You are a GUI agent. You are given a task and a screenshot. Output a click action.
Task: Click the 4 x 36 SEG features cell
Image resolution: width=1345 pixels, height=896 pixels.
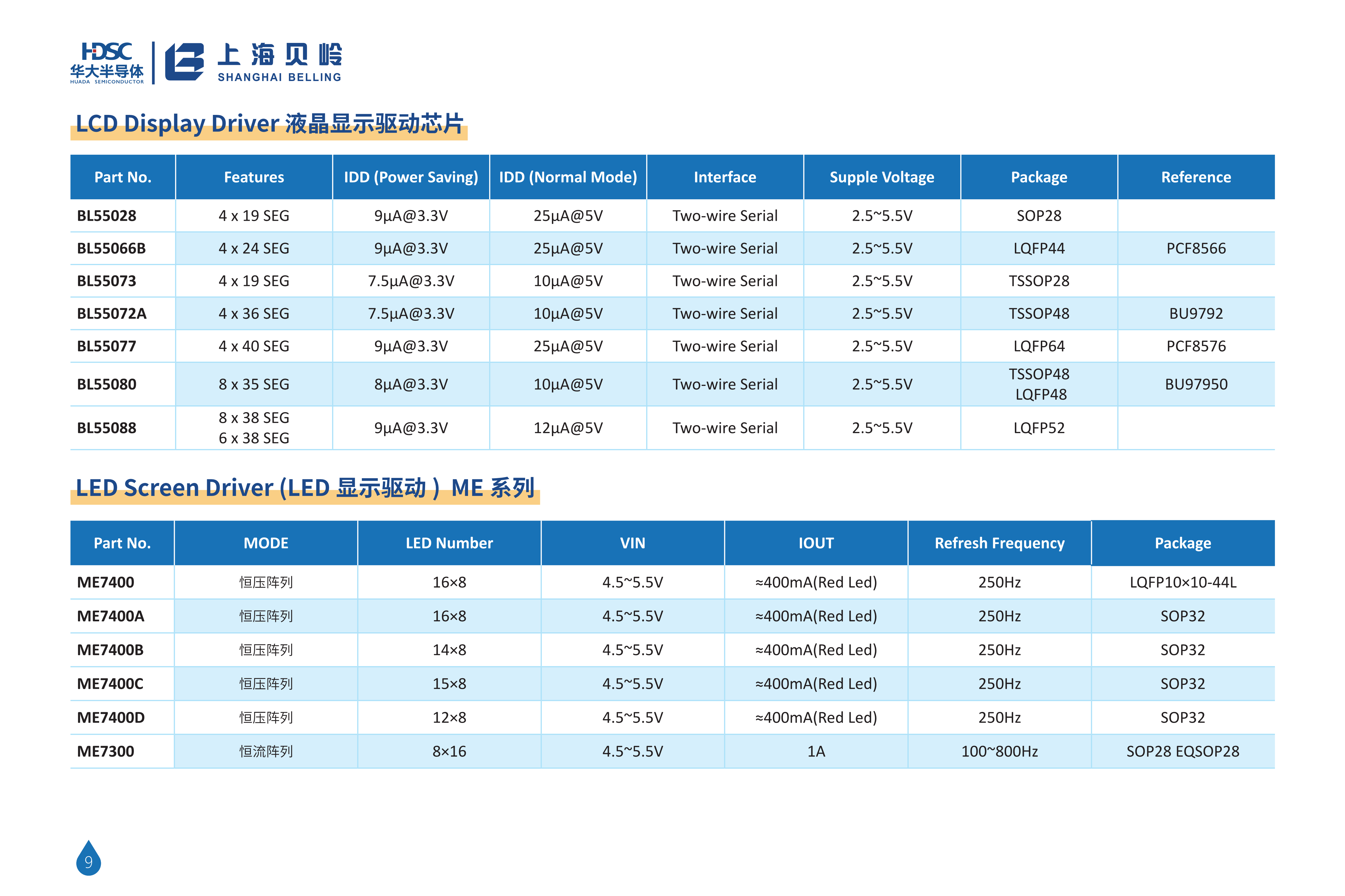coord(254,314)
